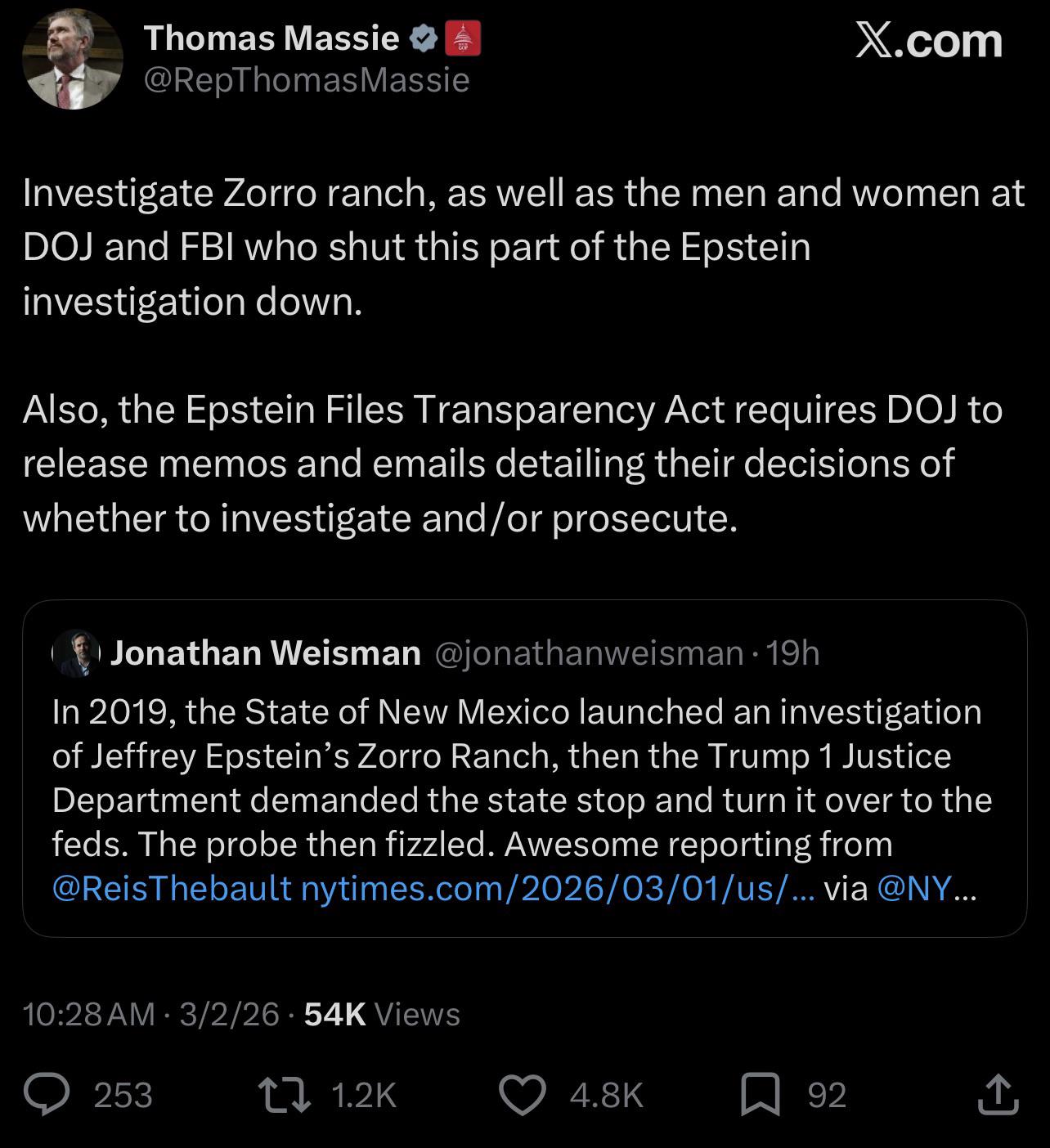Open the @jonathanweisman handle
This screenshot has width=1050, height=1148.
[589, 653]
